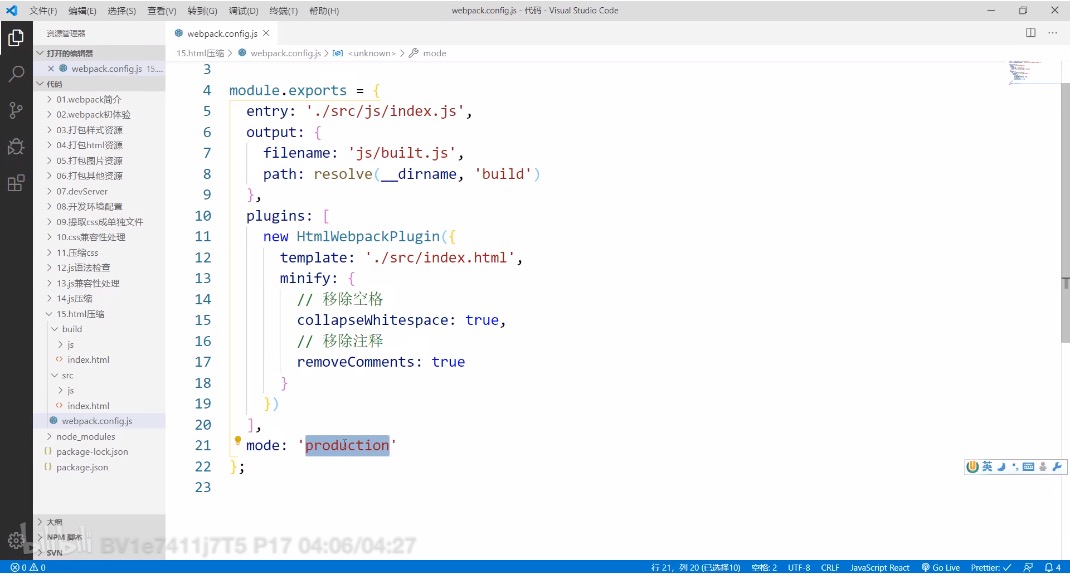The image size is (1070, 574).
Task: Open the 转到(G) menu
Action: [203, 11]
